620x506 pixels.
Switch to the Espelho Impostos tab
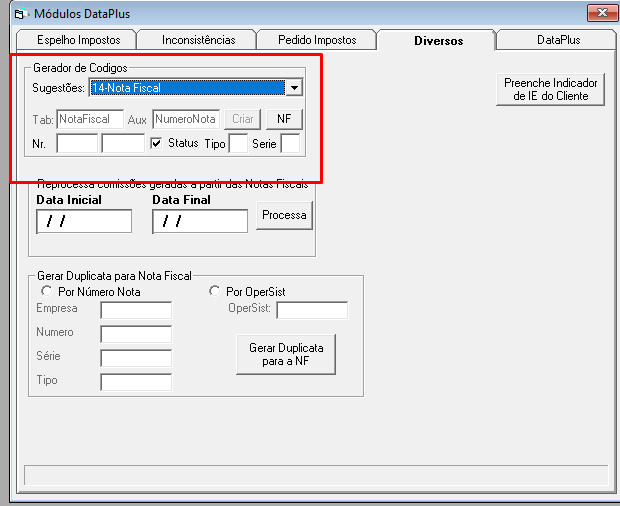76,40
